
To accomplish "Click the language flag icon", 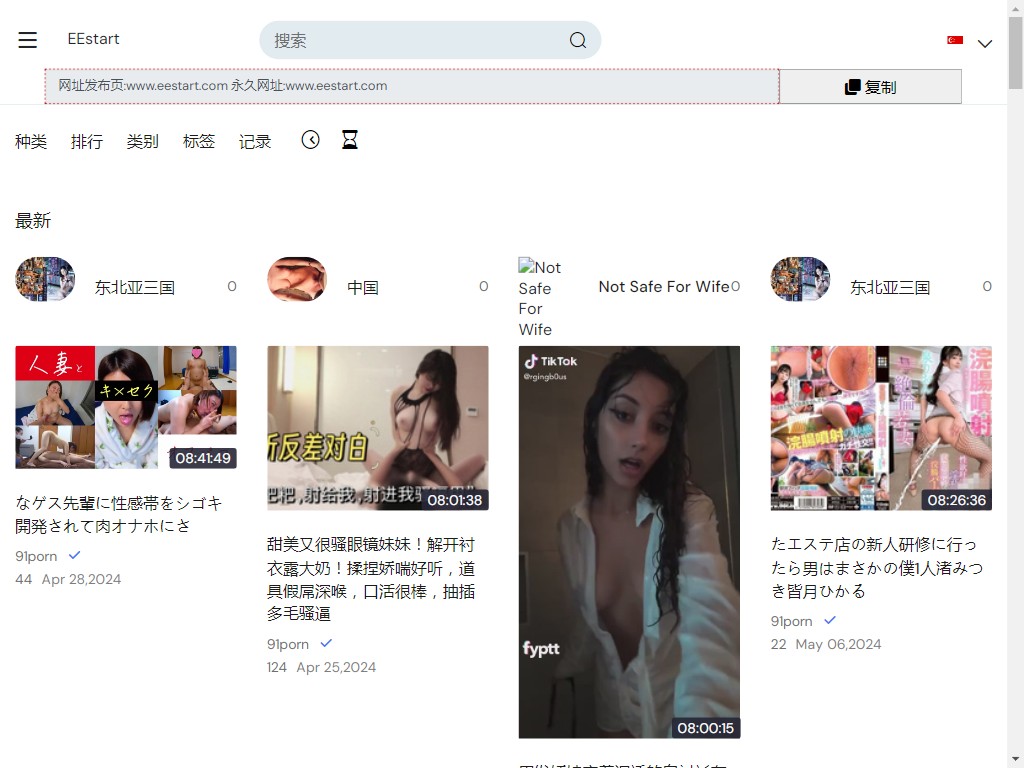I will pyautogui.click(x=955, y=40).
